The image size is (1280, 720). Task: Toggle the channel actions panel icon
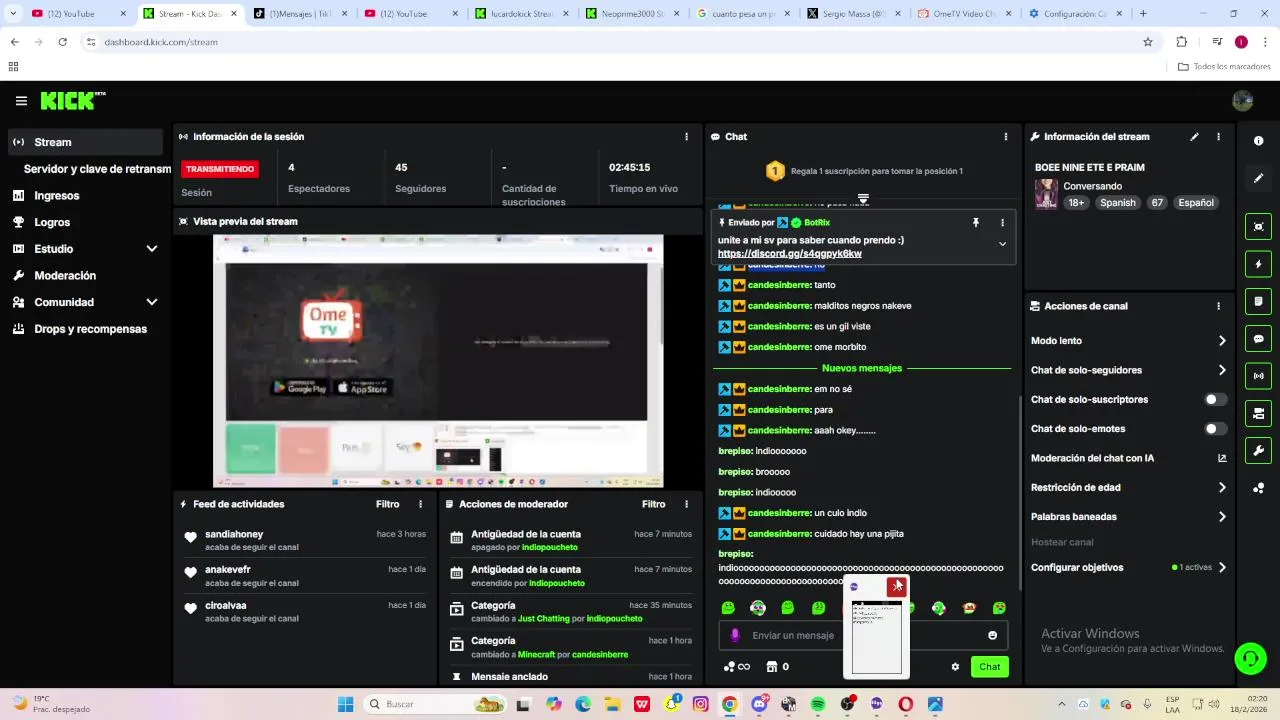pos(1258,413)
